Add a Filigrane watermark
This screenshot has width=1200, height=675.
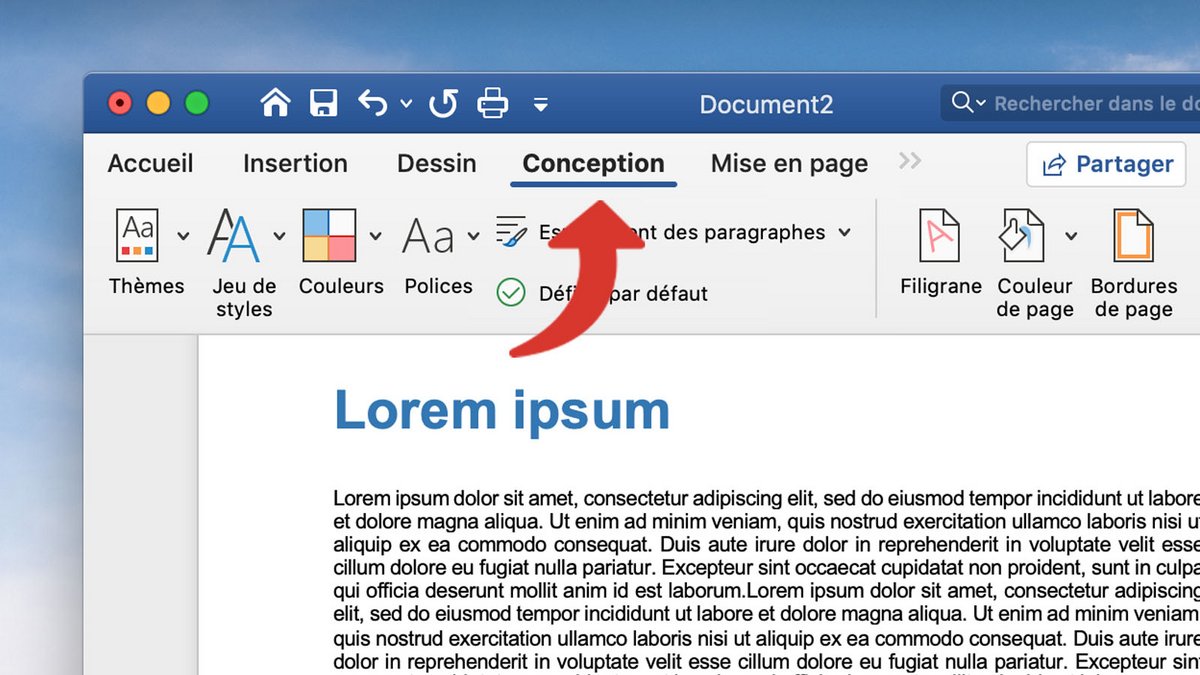point(940,253)
